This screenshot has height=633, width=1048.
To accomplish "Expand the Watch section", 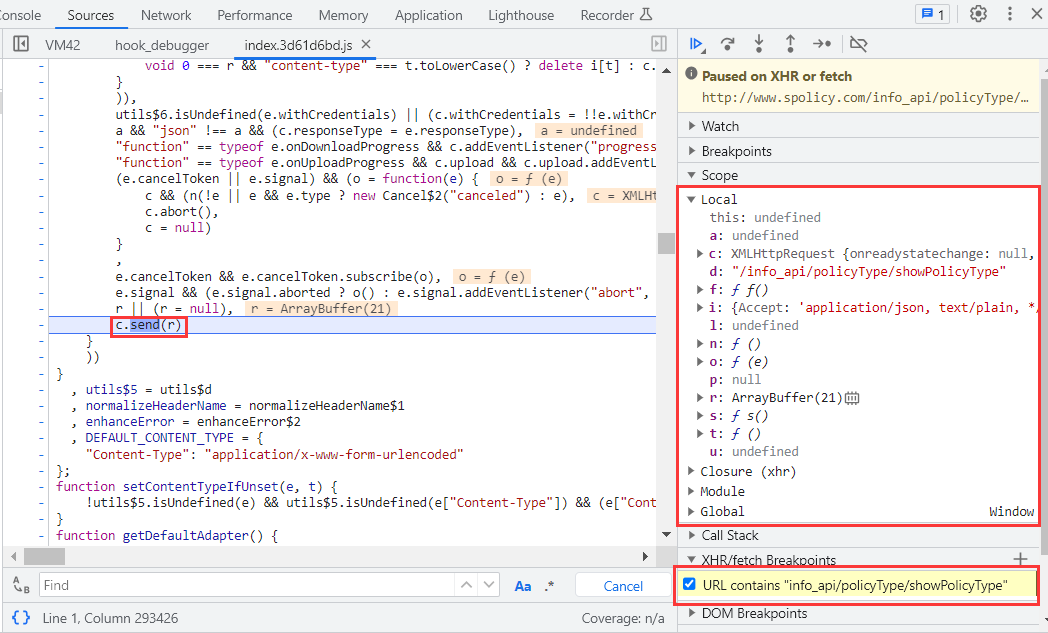I will [720, 126].
